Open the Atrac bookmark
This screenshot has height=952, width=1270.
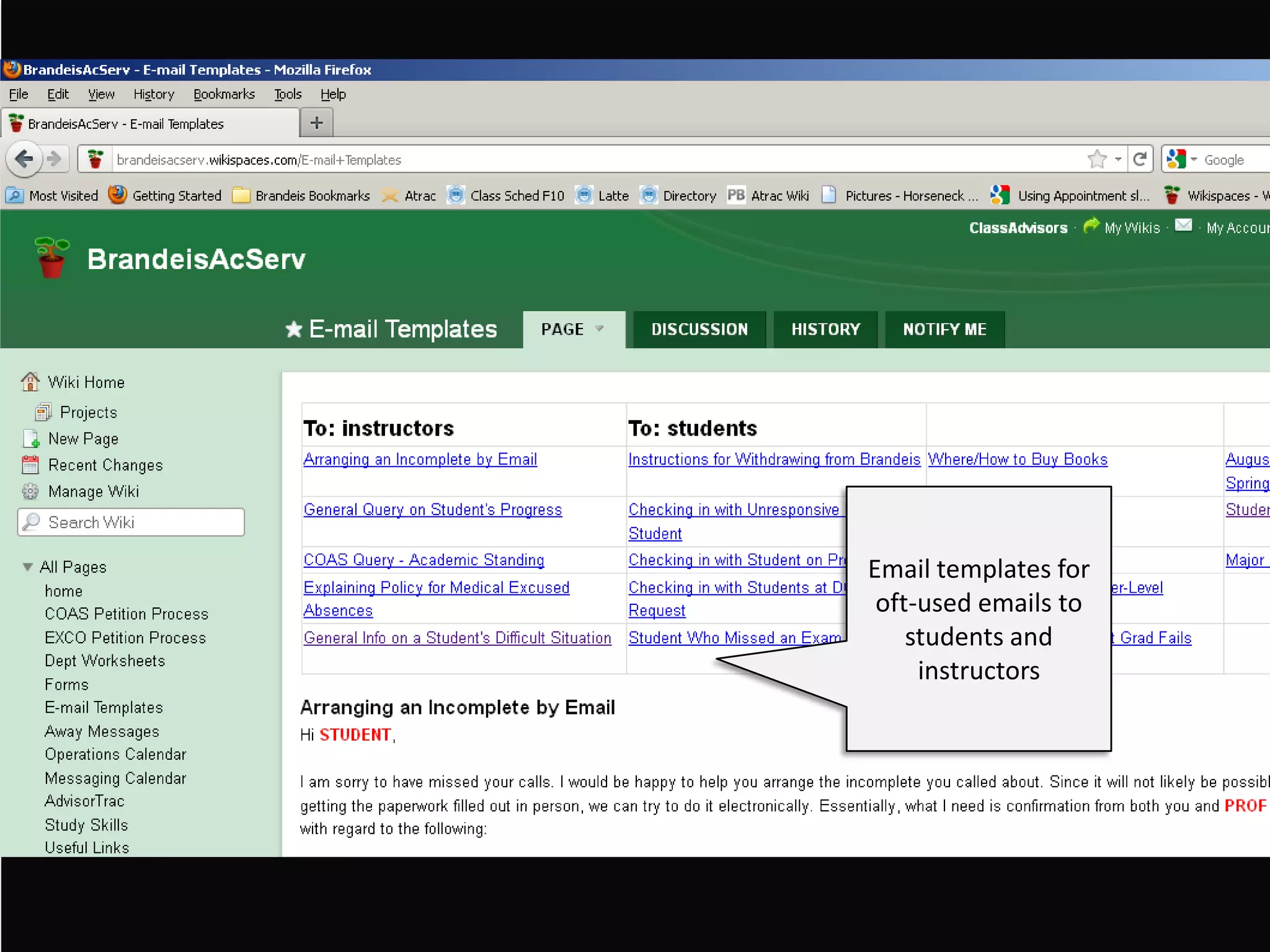[x=409, y=195]
